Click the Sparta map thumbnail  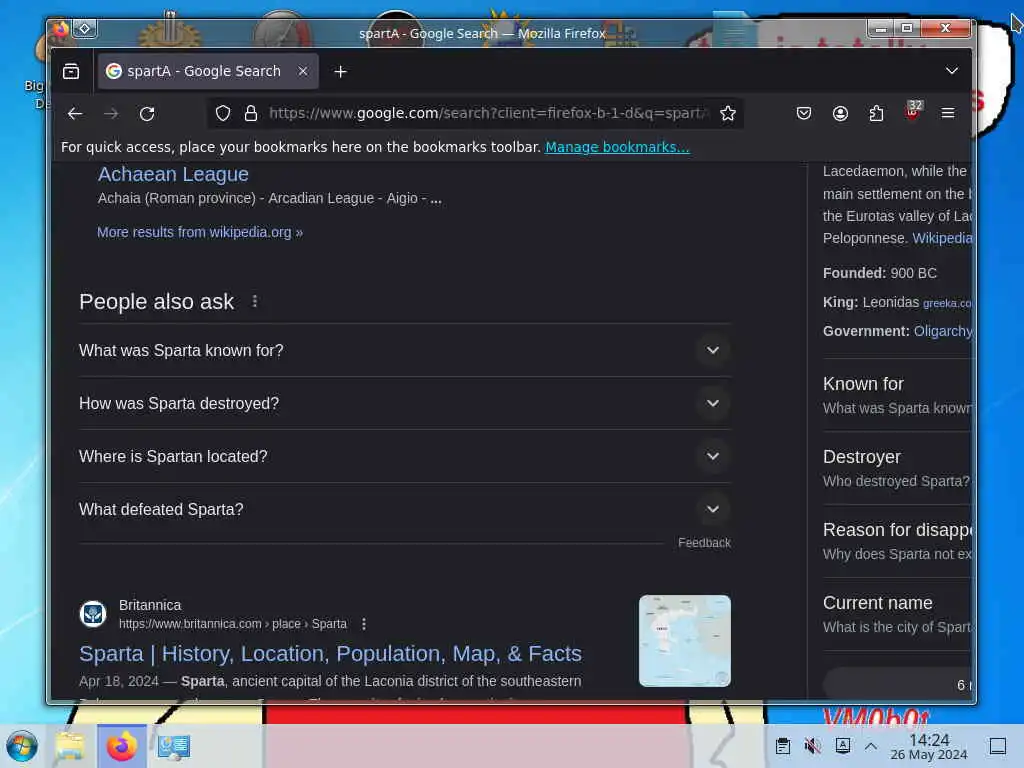(684, 641)
